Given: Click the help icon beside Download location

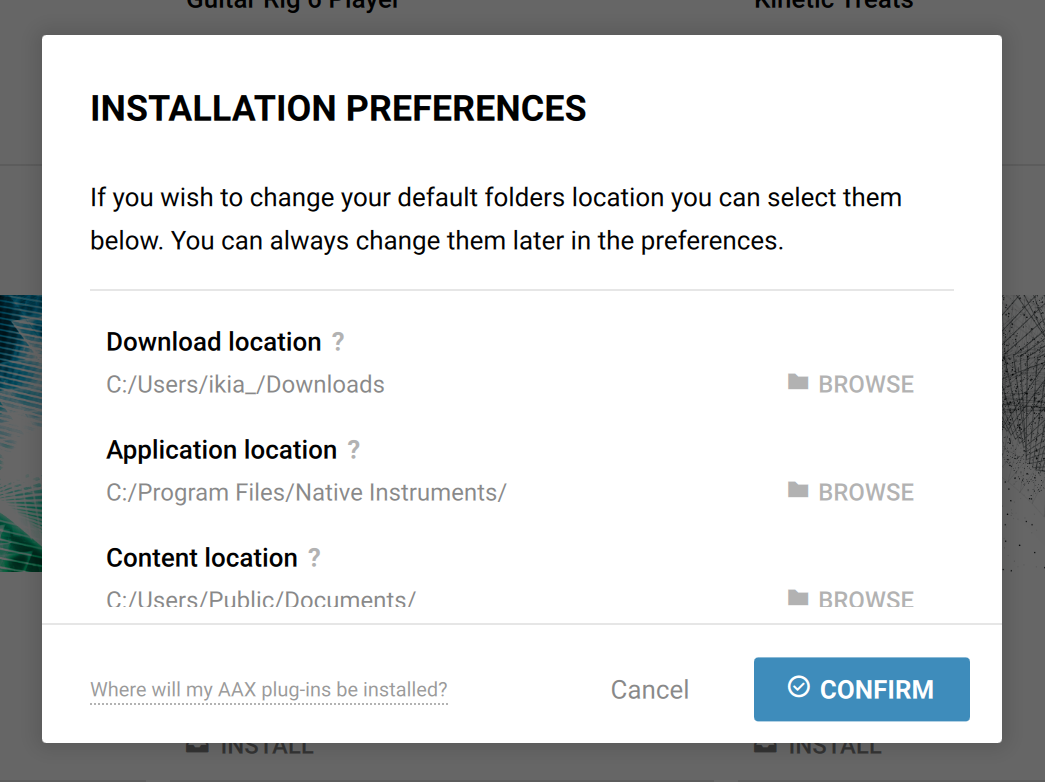Looking at the screenshot, I should tap(339, 342).
